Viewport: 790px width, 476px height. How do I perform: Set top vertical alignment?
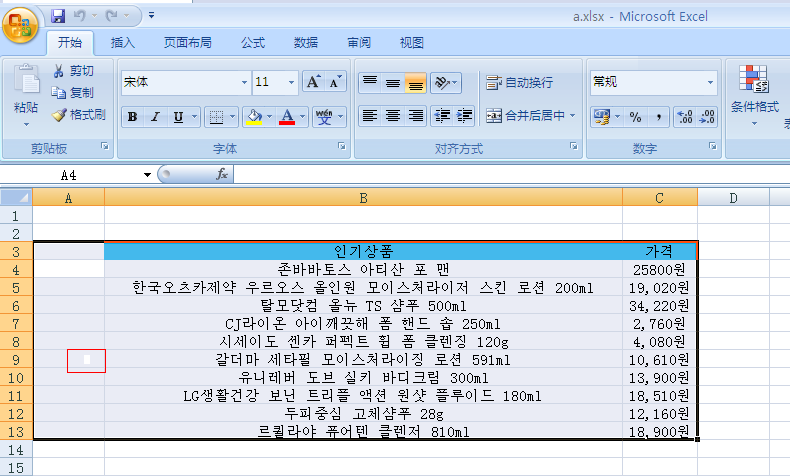(x=370, y=82)
